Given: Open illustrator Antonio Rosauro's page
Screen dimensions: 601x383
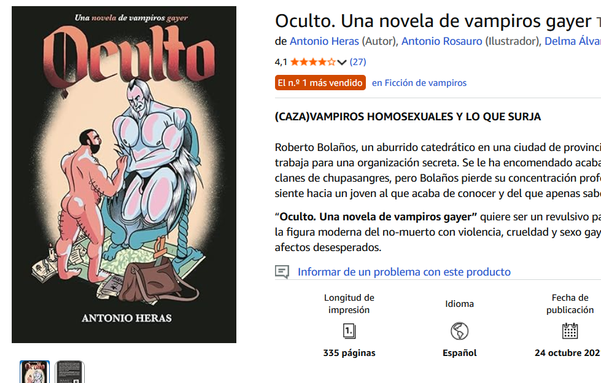Looking at the screenshot, I should [442, 41].
